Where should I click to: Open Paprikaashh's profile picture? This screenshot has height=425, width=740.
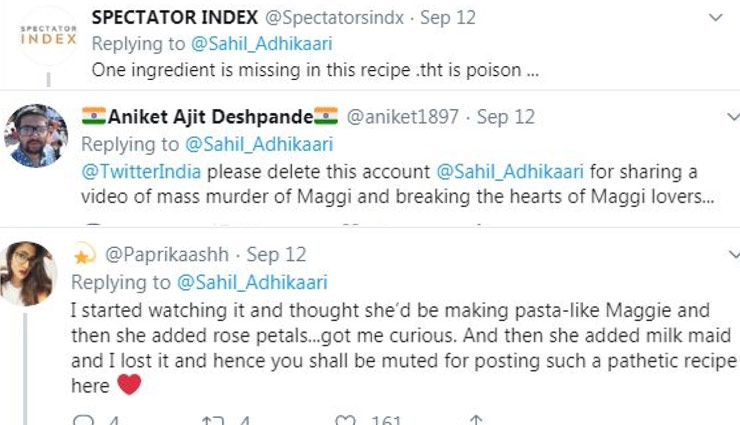(x=29, y=272)
